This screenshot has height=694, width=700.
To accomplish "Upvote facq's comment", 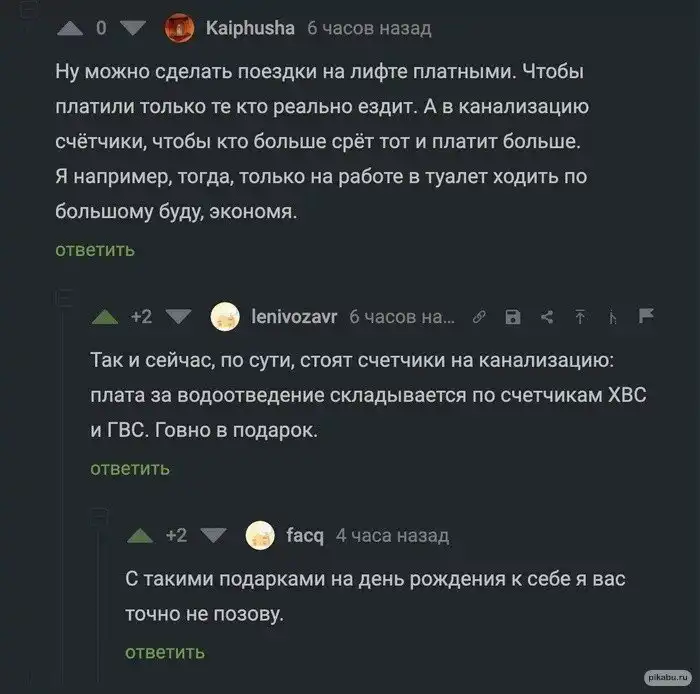I will [140, 535].
